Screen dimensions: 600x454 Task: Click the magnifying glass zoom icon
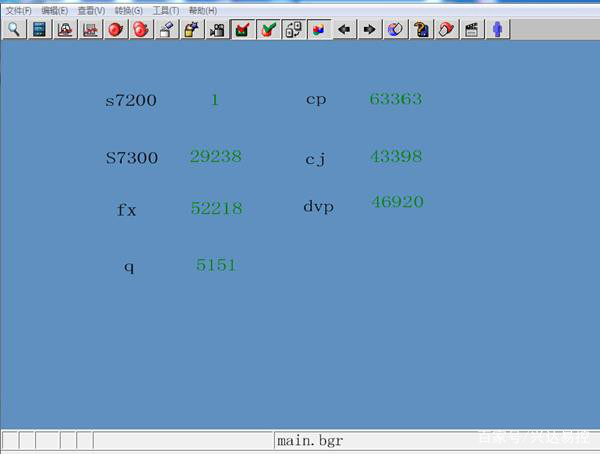(x=14, y=29)
